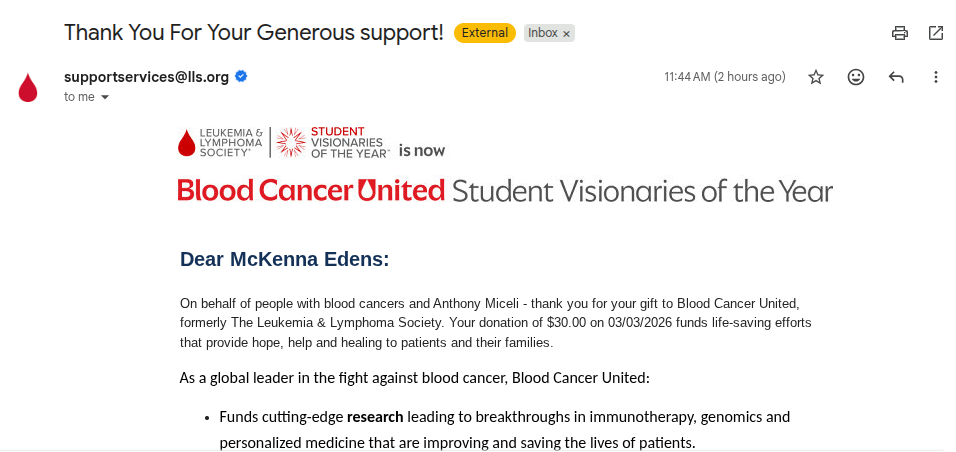
Task: Remove the Inbox label with its x
Action: coord(567,33)
